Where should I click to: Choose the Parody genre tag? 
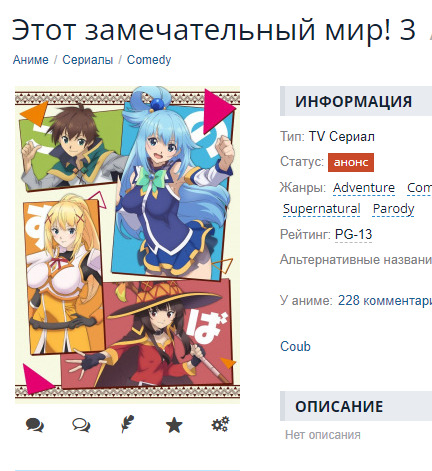point(393,209)
